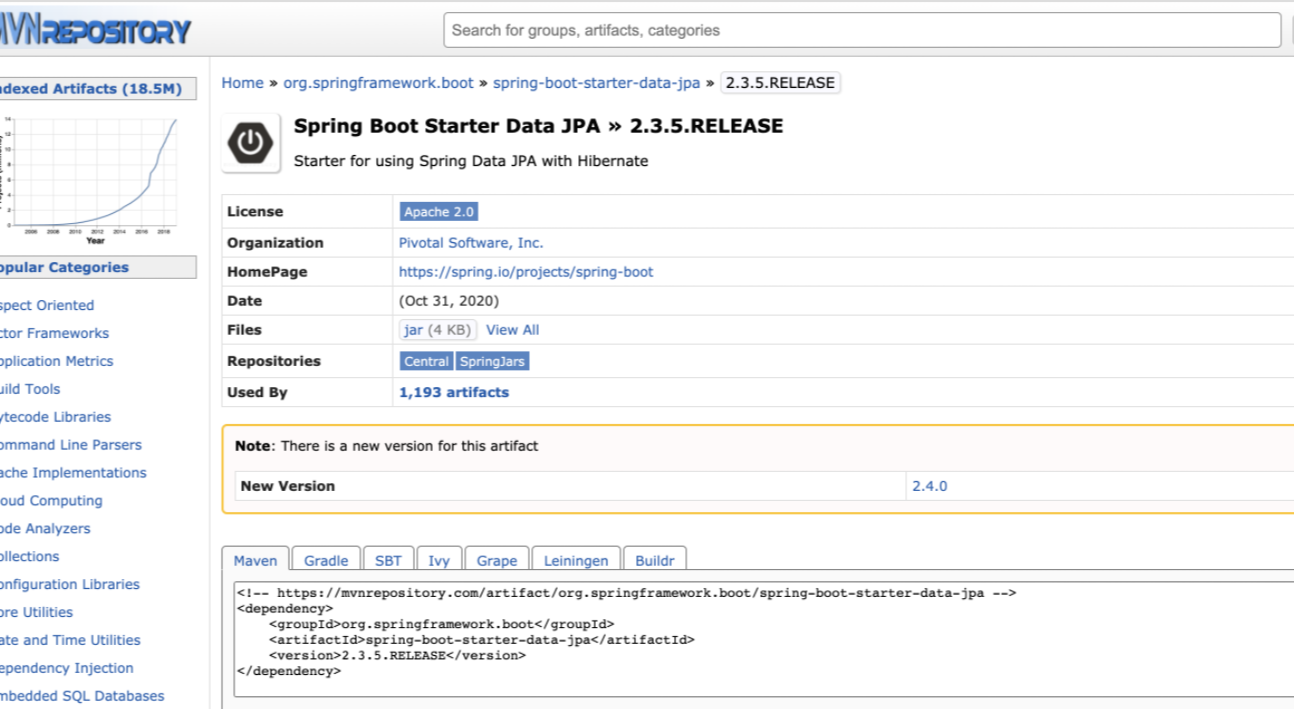
Task: Open Application Metrics category
Action: 56,362
